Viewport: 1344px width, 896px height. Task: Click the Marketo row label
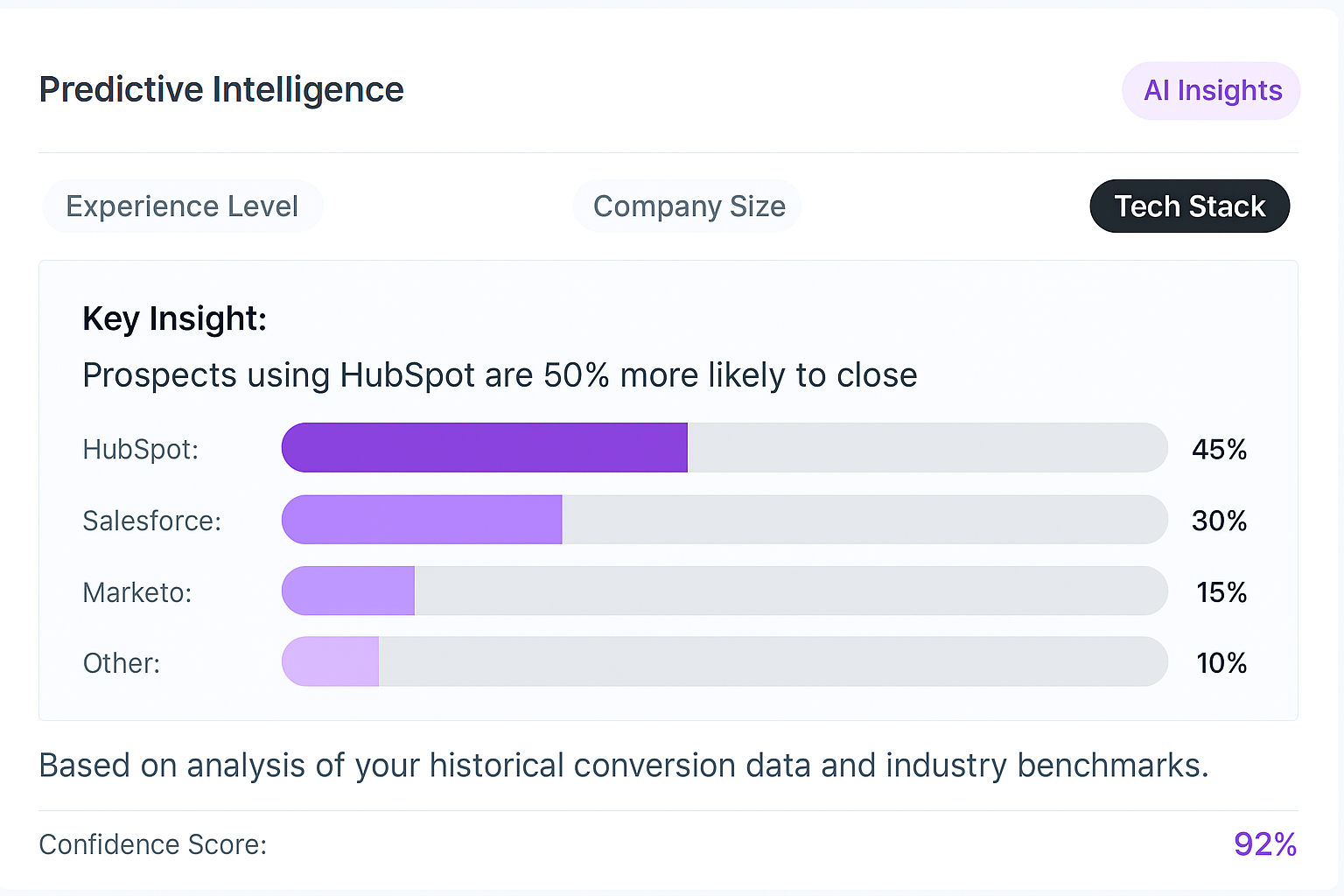136,592
